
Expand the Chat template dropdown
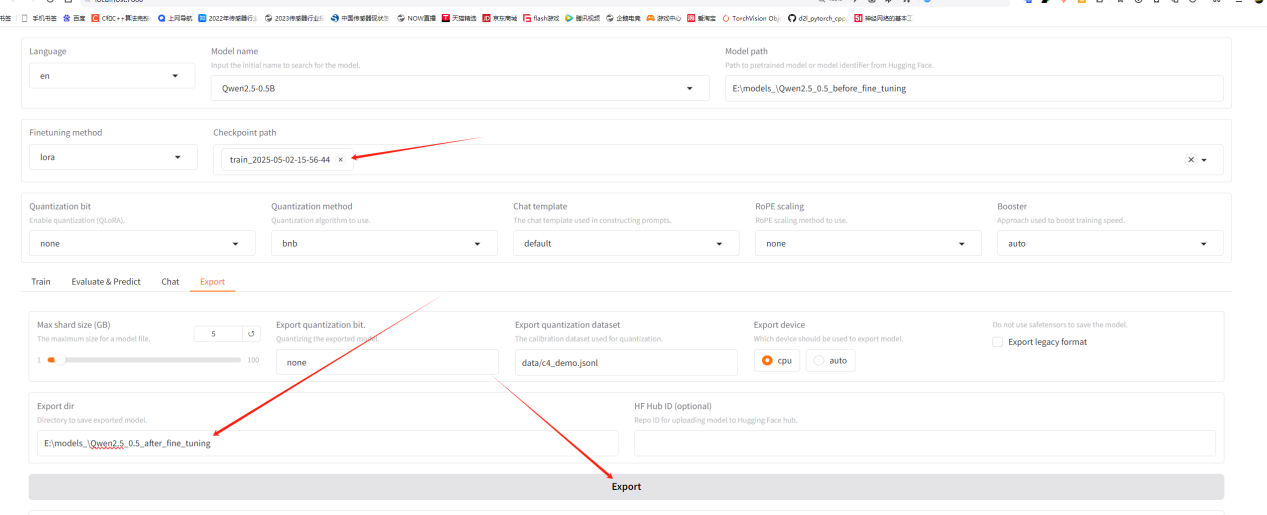coord(719,243)
